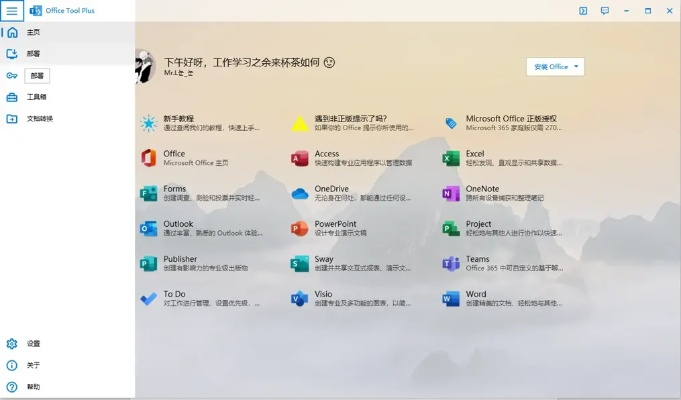This screenshot has height=400, width=681.
Task: Launch the Project app tile
Action: click(x=503, y=228)
